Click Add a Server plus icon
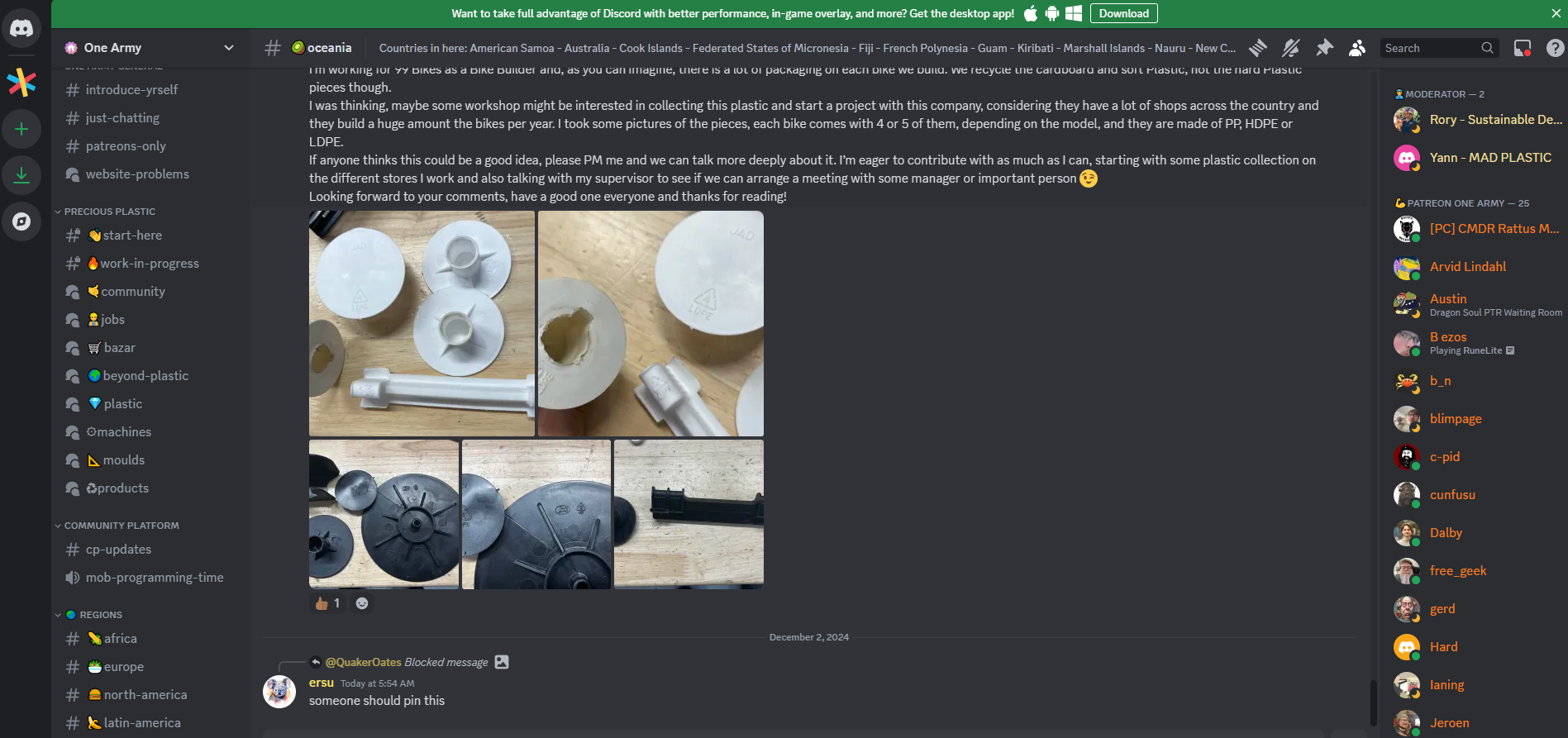This screenshot has height=738, width=1568. coord(21,129)
